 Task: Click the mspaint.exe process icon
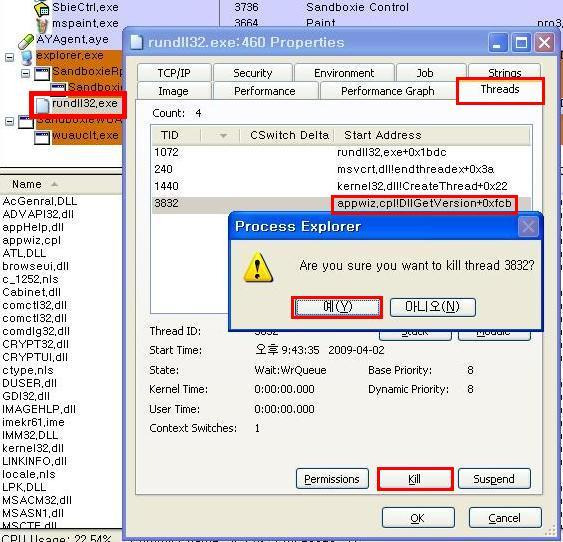click(x=42, y=24)
